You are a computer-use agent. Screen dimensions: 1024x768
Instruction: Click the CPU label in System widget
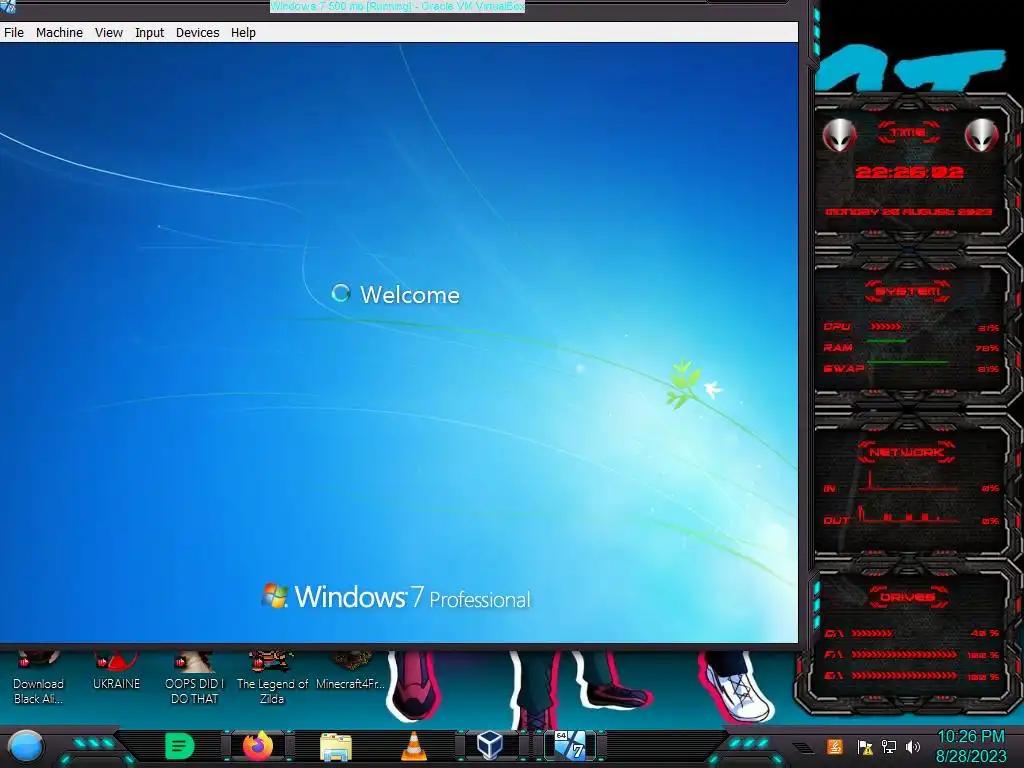(x=837, y=327)
